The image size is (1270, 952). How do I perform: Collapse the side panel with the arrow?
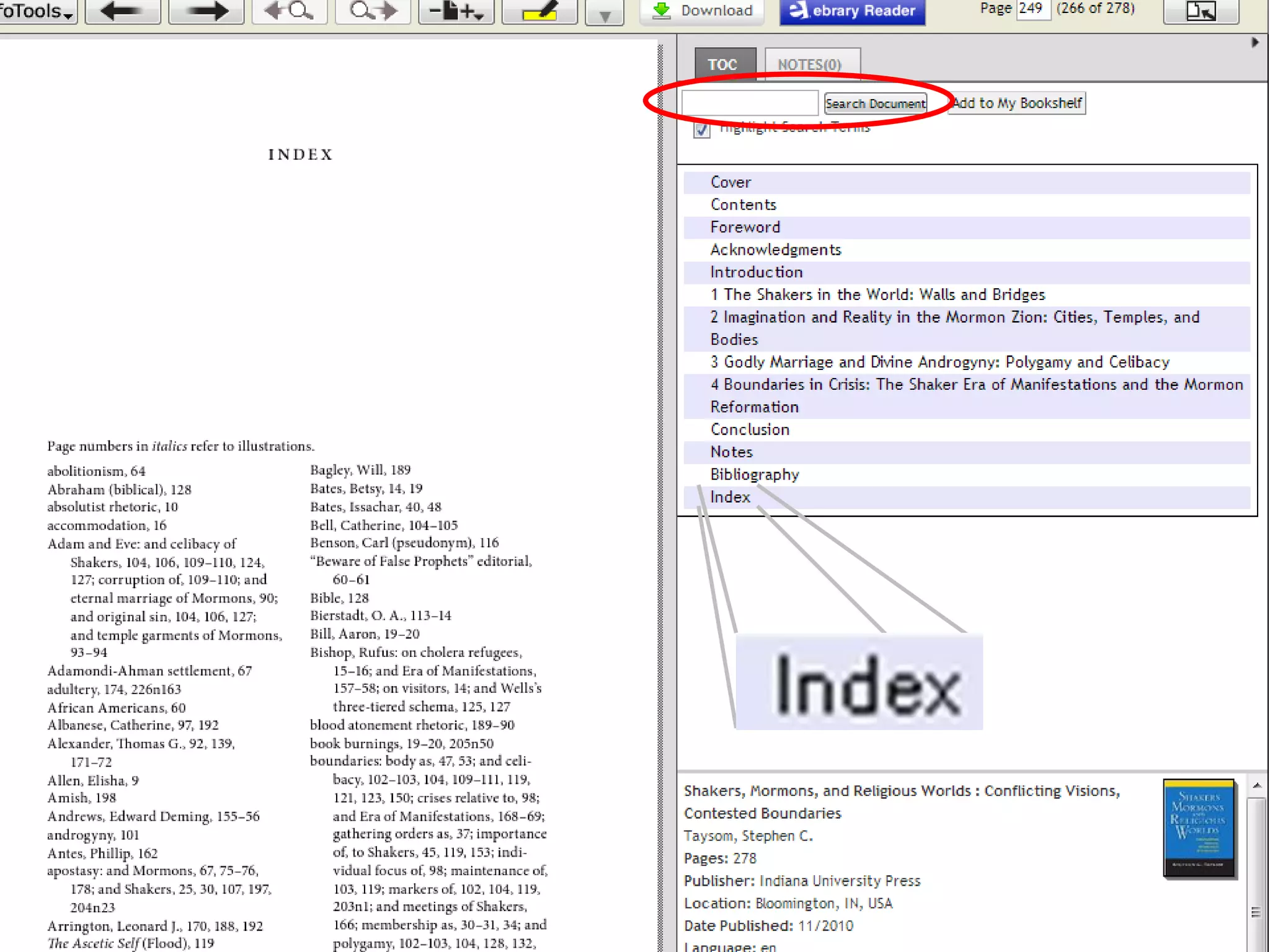(1254, 42)
